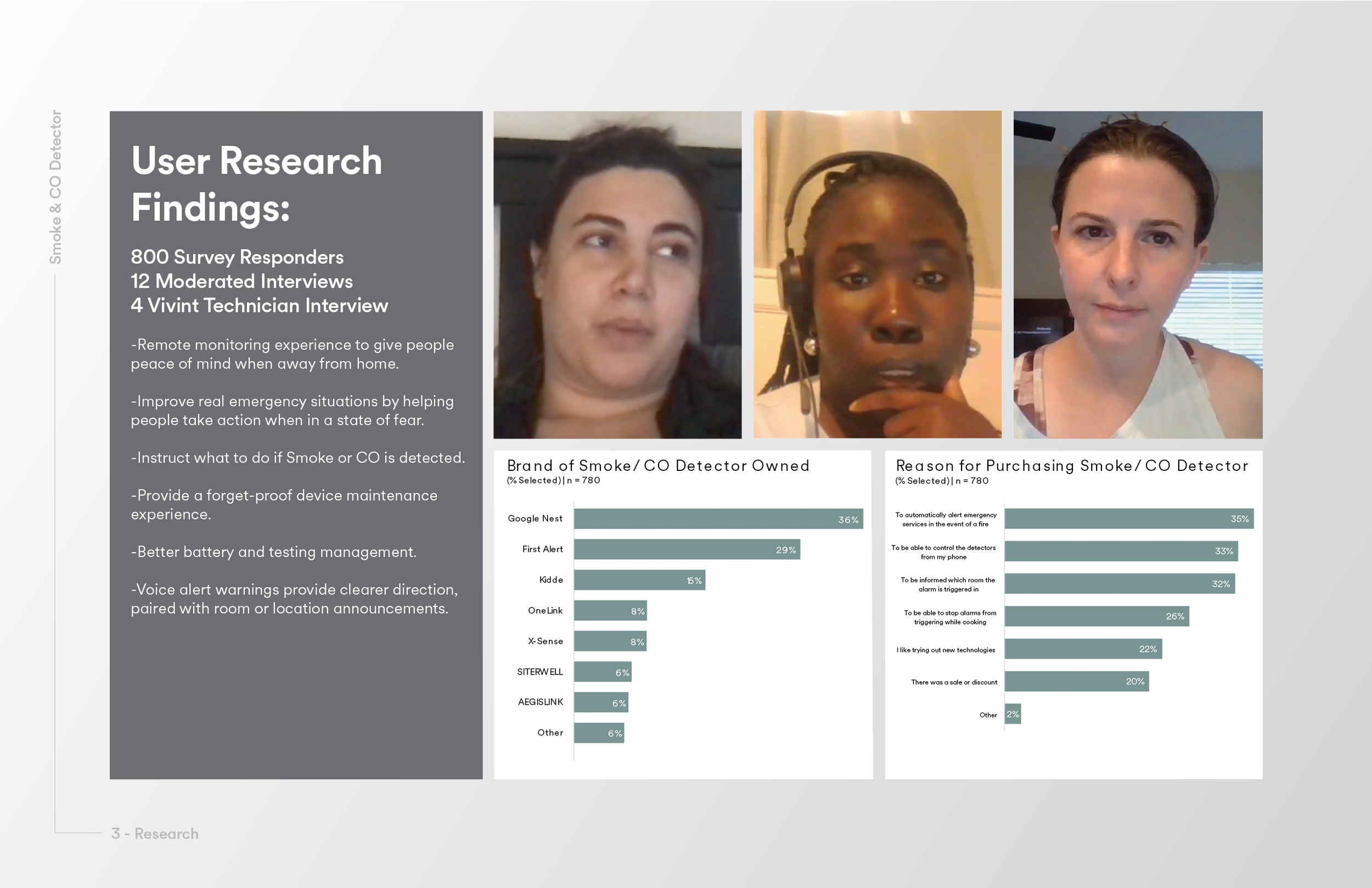Click 'Reason for Purchasing Smoke/CO Detector' title
Screen dimensions: 1372x888
pos(1072,465)
